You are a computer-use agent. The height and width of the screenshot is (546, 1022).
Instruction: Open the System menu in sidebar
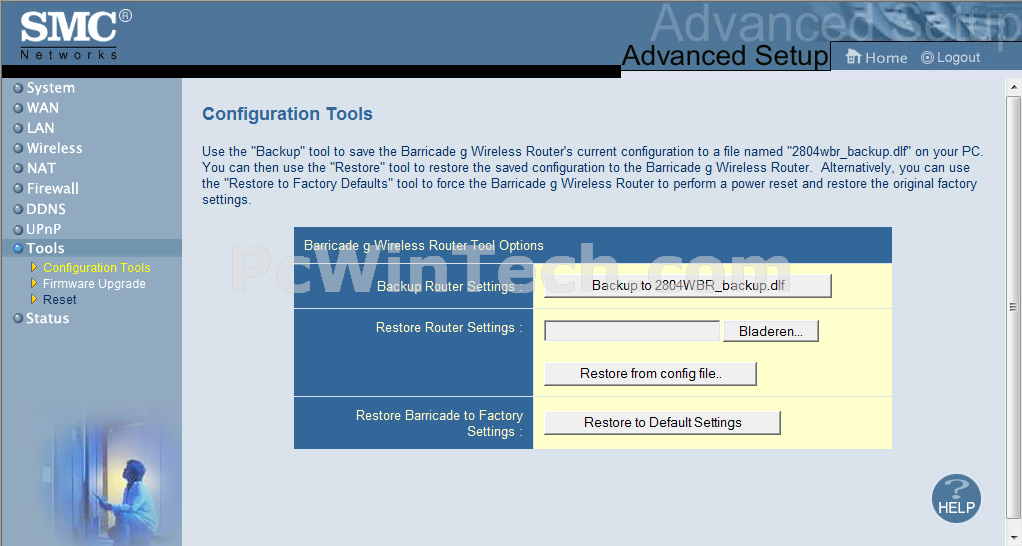tap(51, 87)
